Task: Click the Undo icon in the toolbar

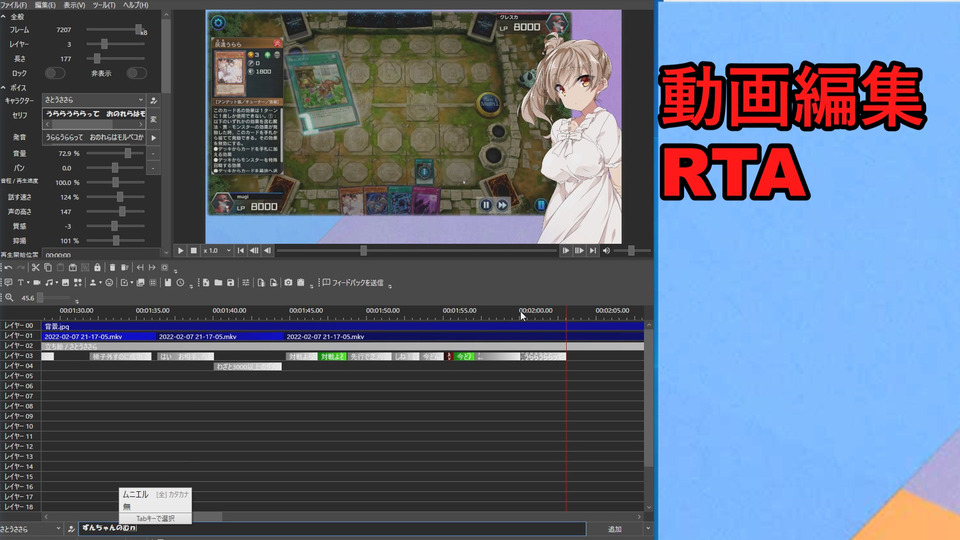Action: point(9,268)
